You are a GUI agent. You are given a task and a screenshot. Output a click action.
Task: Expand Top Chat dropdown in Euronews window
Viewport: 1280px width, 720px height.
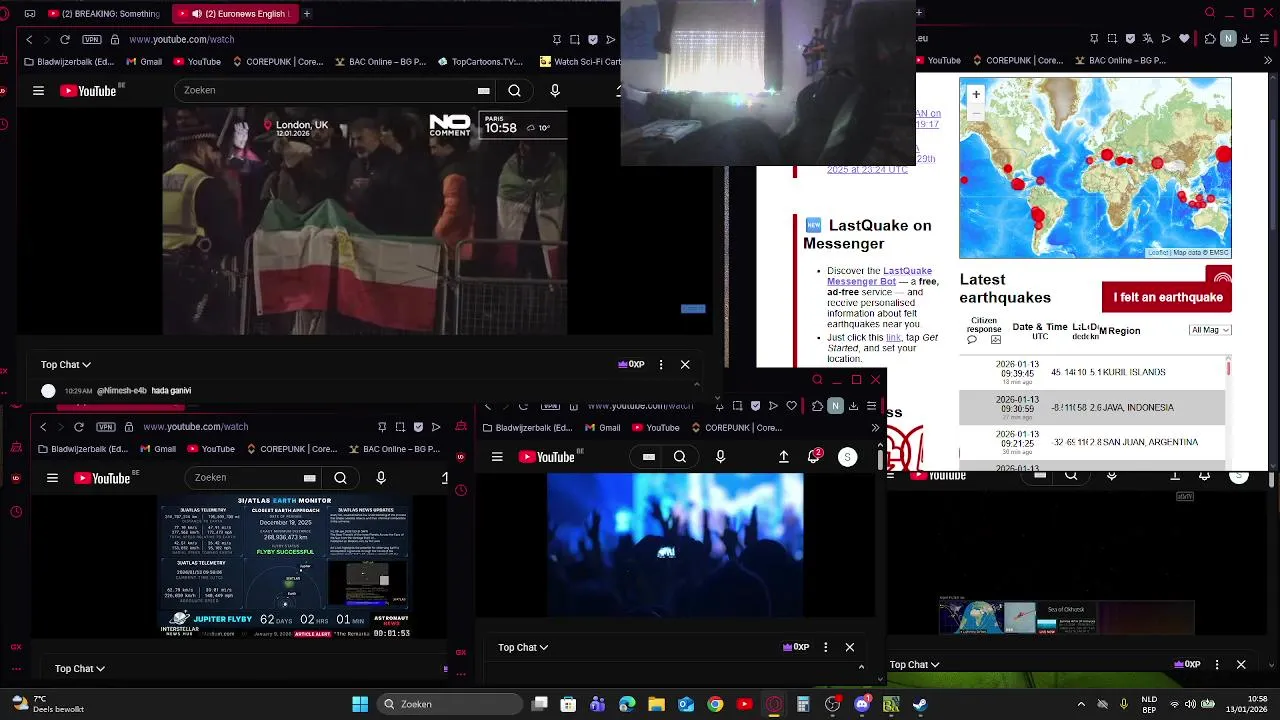pos(66,364)
